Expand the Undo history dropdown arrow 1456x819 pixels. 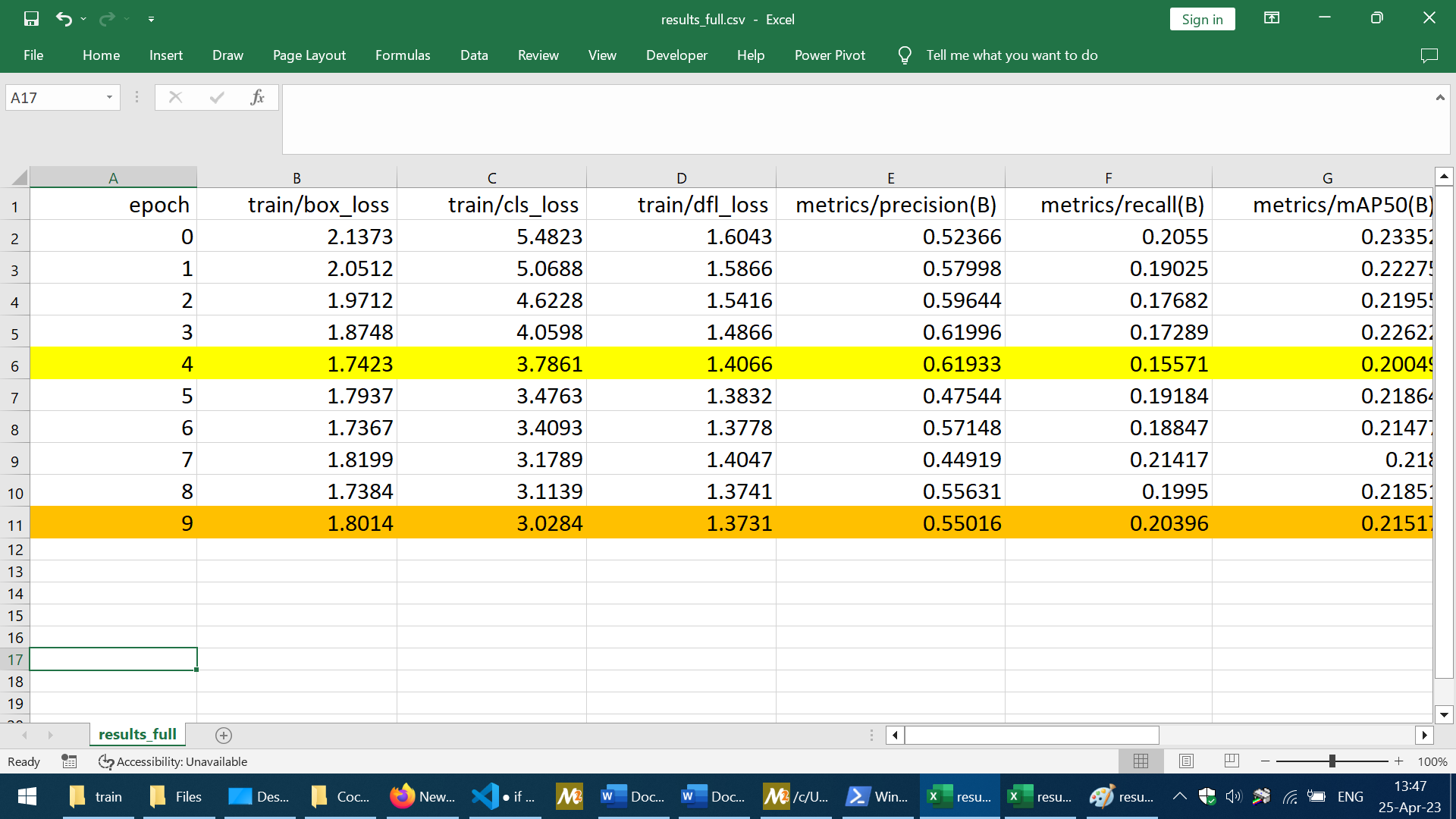(x=82, y=20)
